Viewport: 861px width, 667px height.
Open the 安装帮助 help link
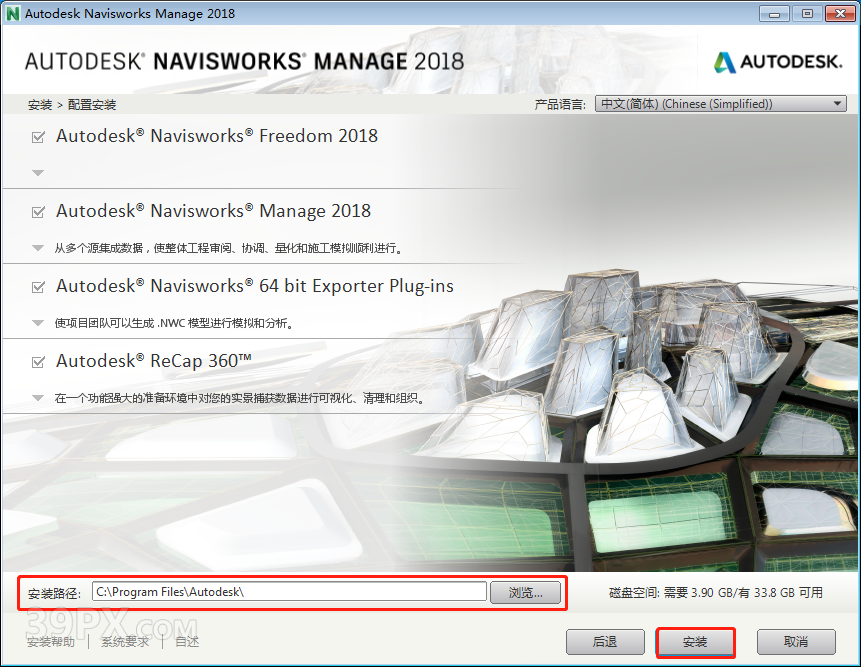[51, 642]
